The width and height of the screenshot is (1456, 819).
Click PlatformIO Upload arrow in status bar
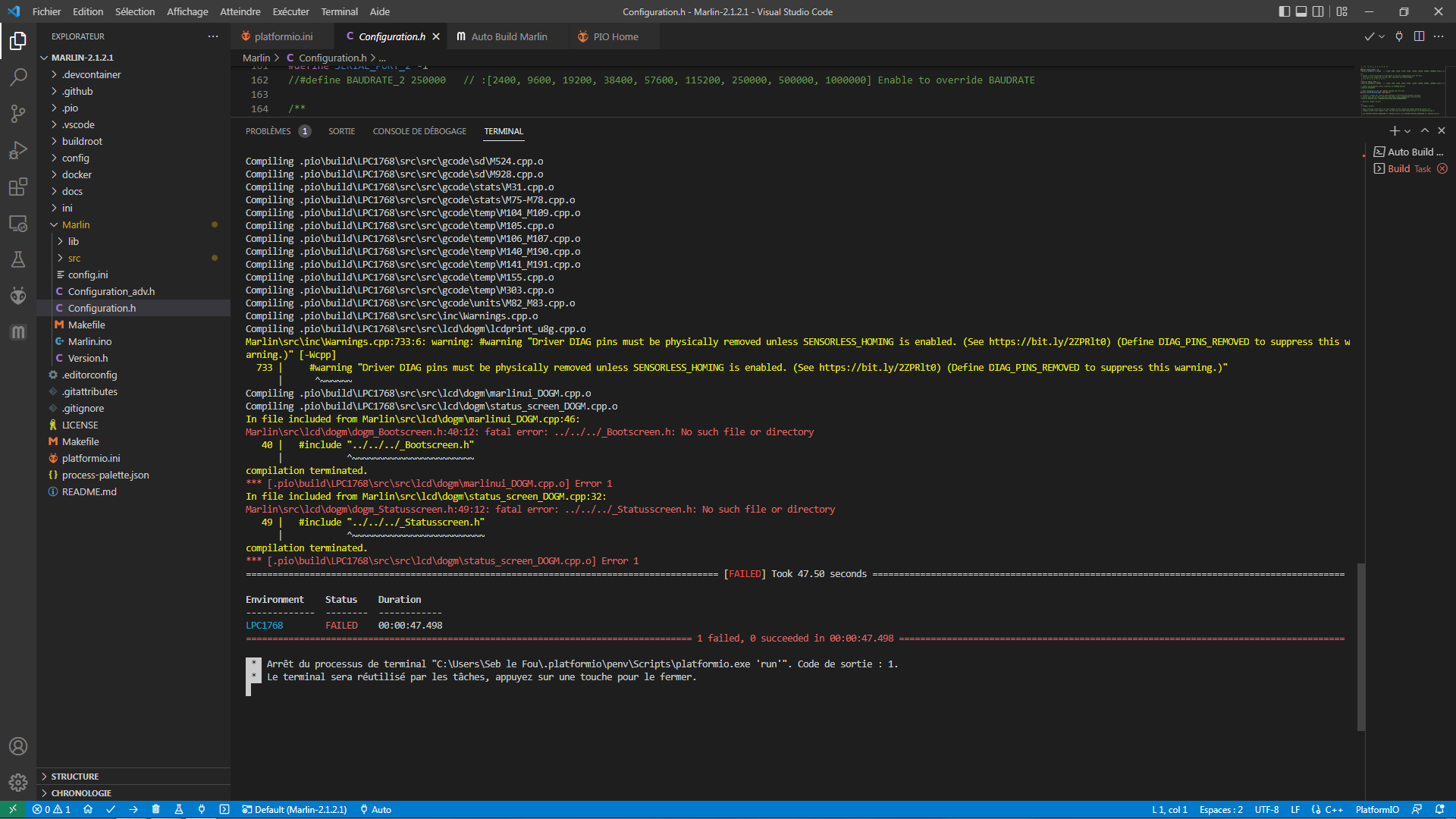point(133,809)
